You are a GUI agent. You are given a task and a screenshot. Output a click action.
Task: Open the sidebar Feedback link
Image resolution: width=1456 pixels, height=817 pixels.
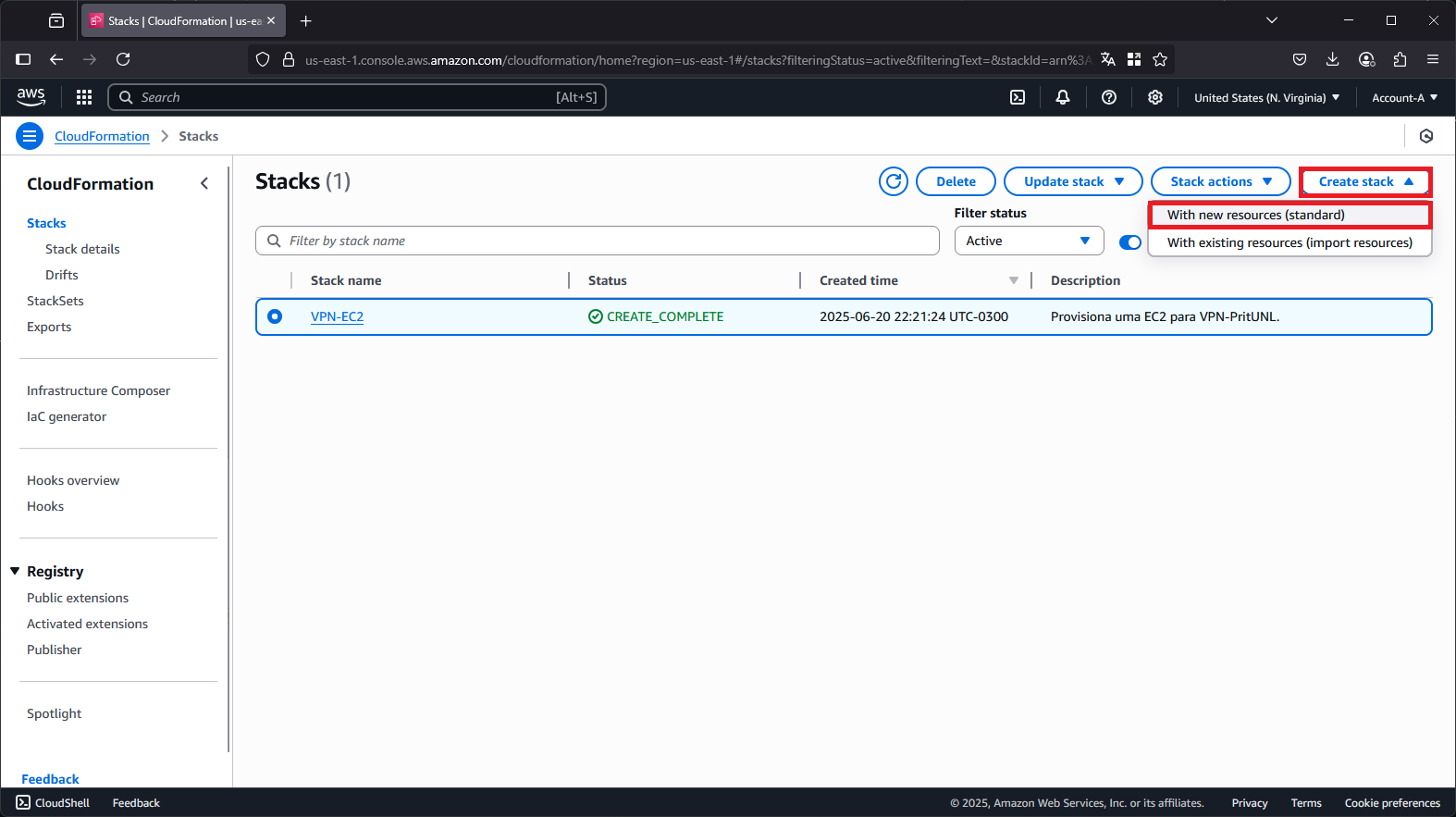[x=50, y=779]
